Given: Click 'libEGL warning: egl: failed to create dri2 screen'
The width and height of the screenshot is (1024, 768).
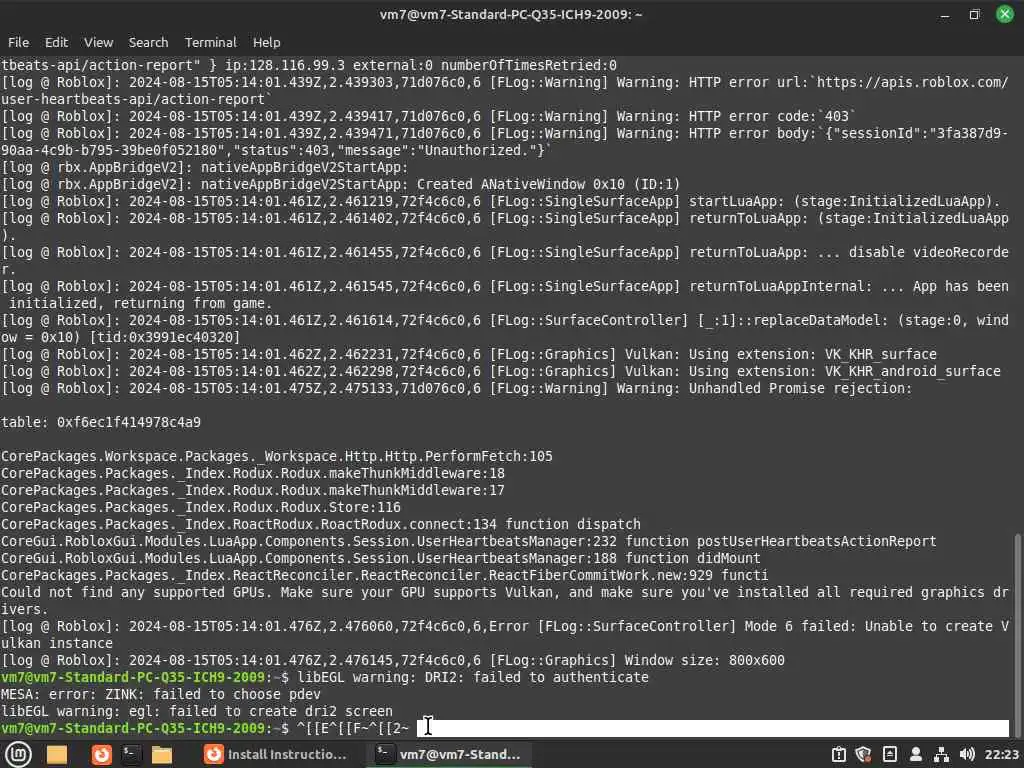Looking at the screenshot, I should [x=197, y=711].
